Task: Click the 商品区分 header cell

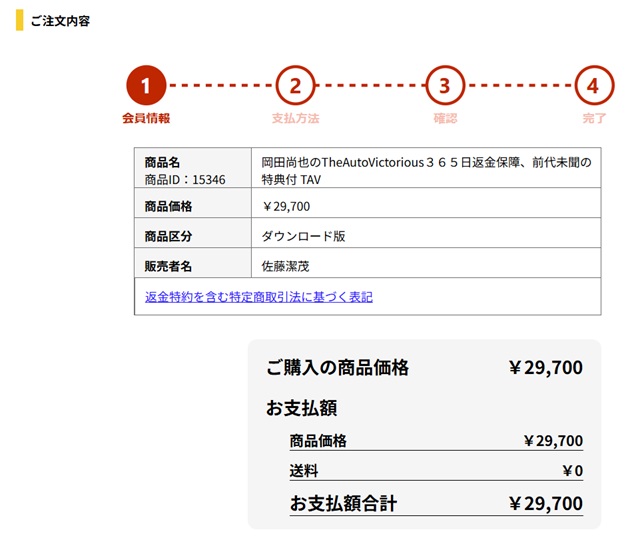Action: tap(168, 236)
